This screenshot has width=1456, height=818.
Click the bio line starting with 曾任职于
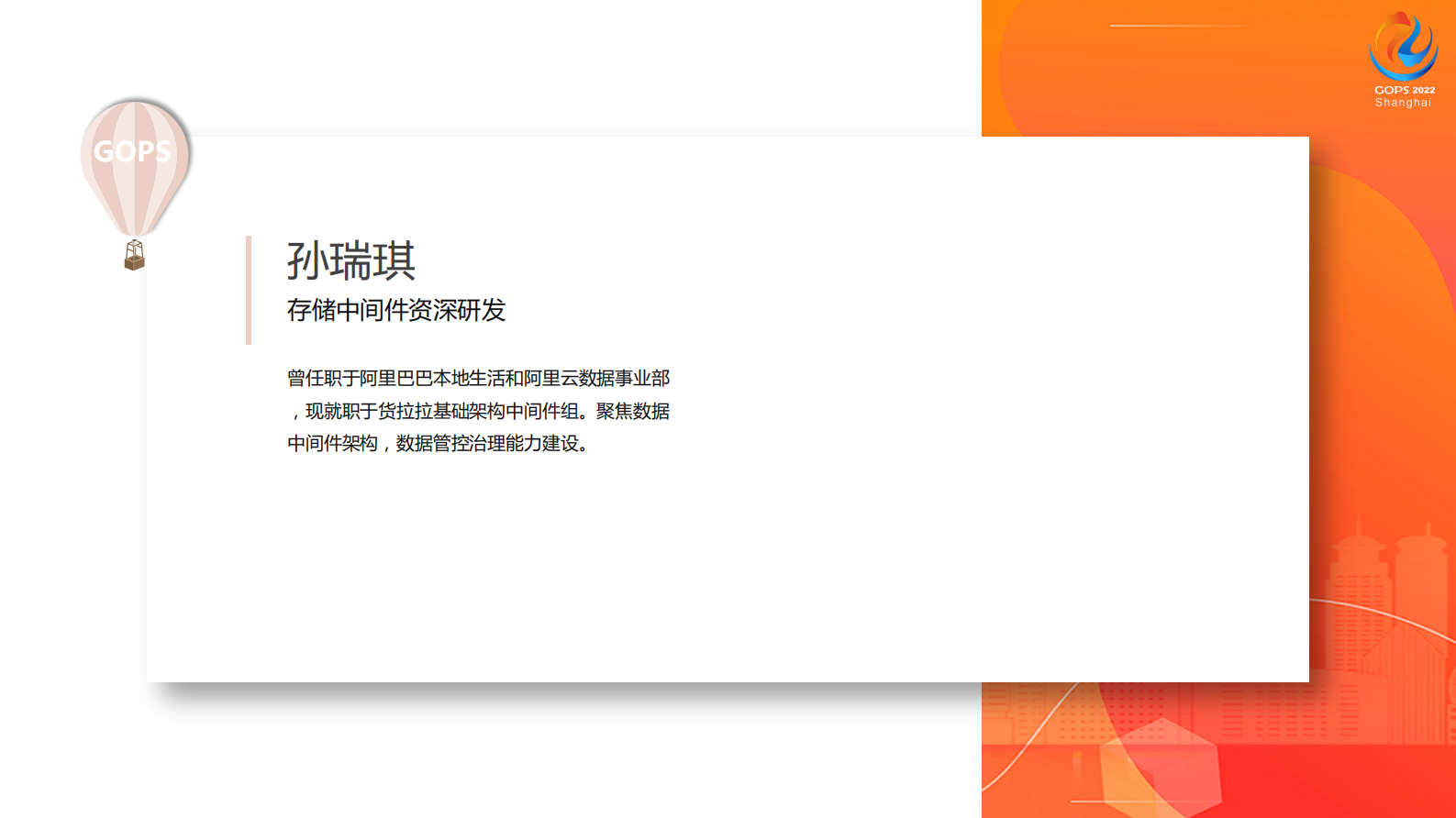[x=478, y=378]
